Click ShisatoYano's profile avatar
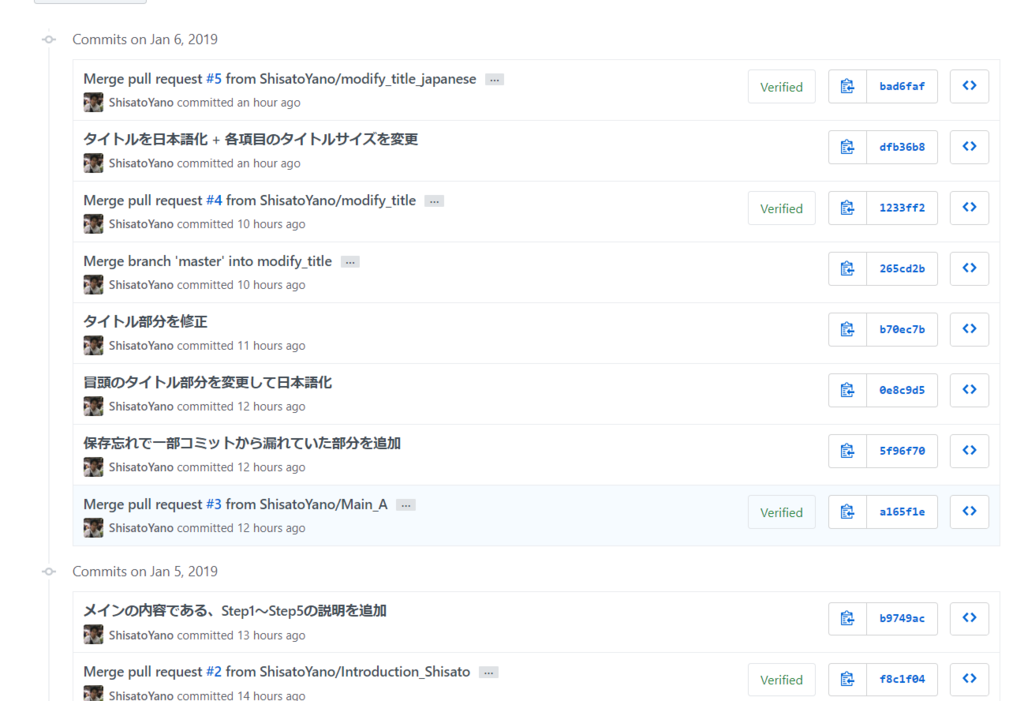This screenshot has height=701, width=1024. 93,102
